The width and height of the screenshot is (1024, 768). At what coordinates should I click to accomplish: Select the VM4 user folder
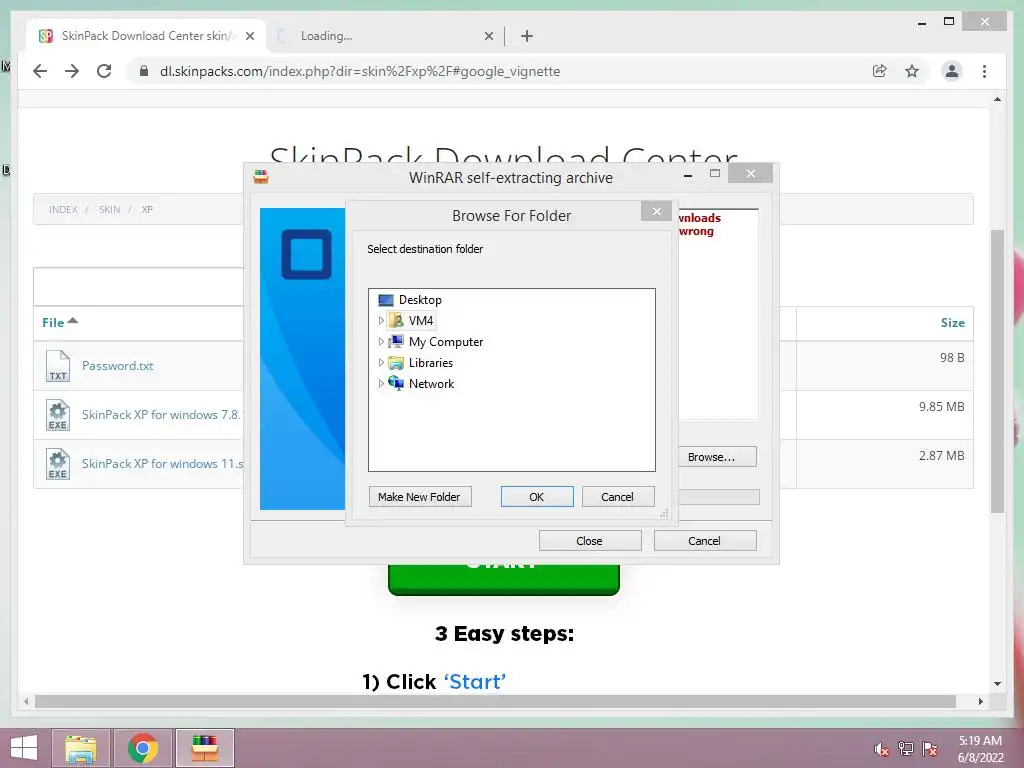click(411, 321)
